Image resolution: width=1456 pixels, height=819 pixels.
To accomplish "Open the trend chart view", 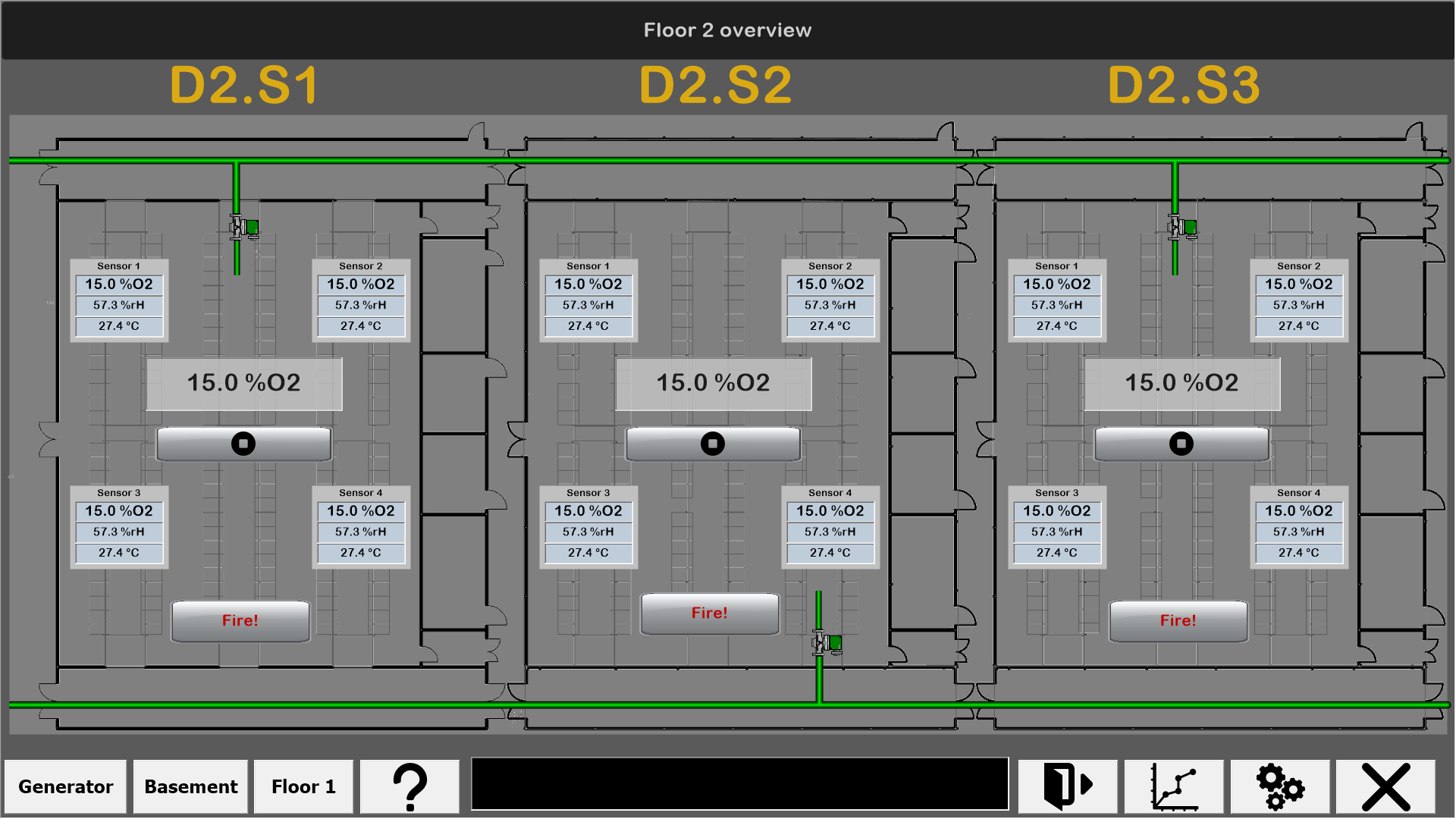I will 1174,786.
